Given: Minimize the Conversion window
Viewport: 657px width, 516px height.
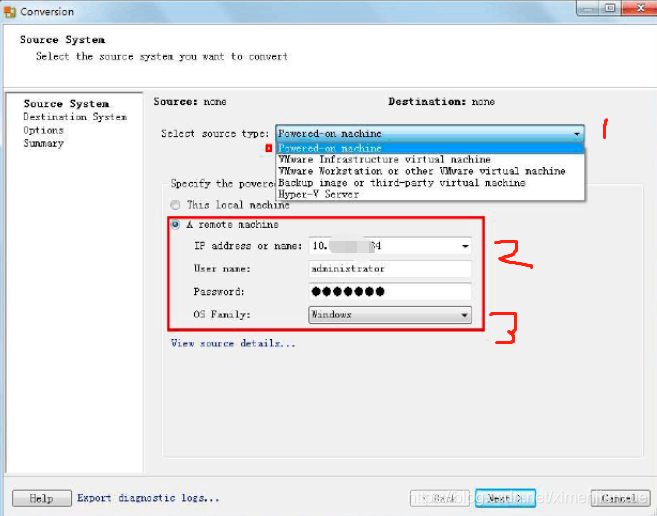Looking at the screenshot, I should click(x=588, y=8).
